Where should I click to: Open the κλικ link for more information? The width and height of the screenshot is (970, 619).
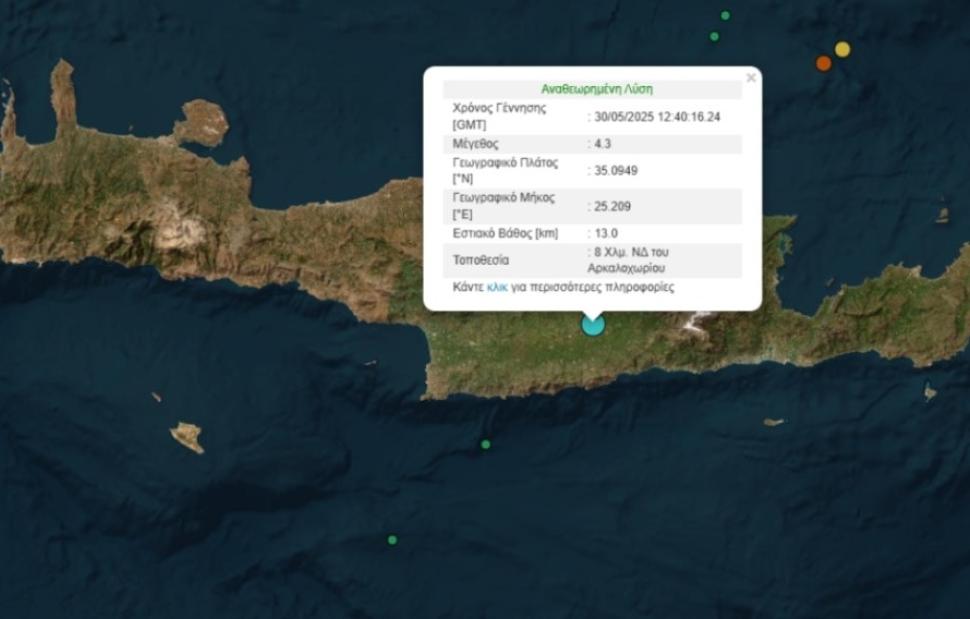click(x=497, y=287)
